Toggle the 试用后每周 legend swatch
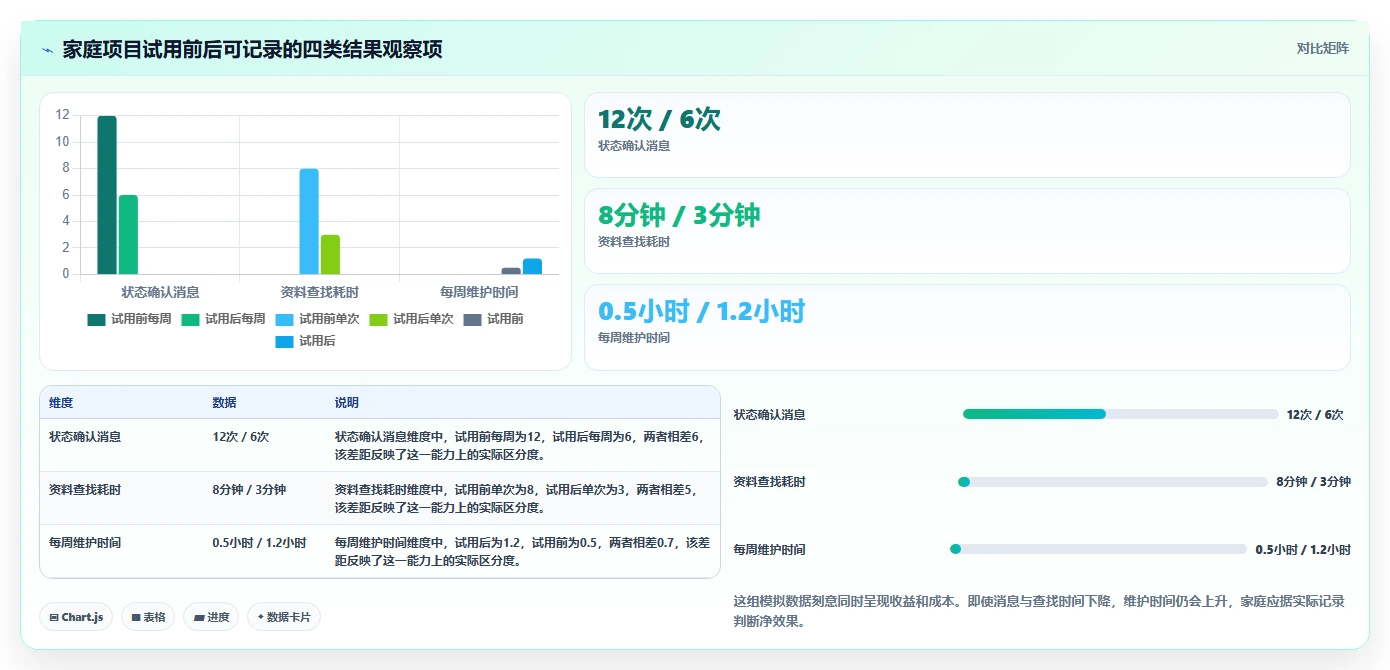 (190, 320)
